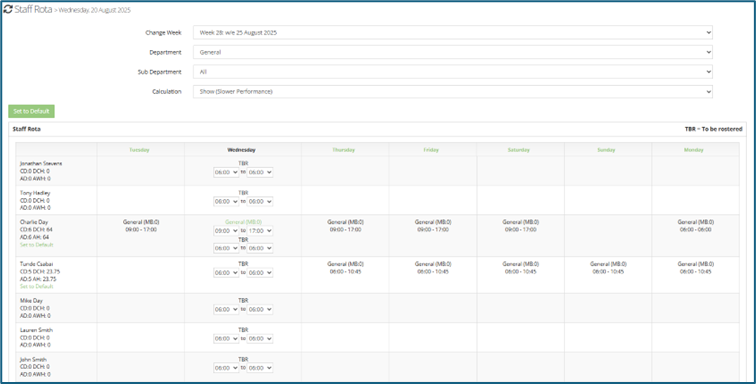
Task: Open John Smith's Wednesday start time dropdown
Action: 226,368
